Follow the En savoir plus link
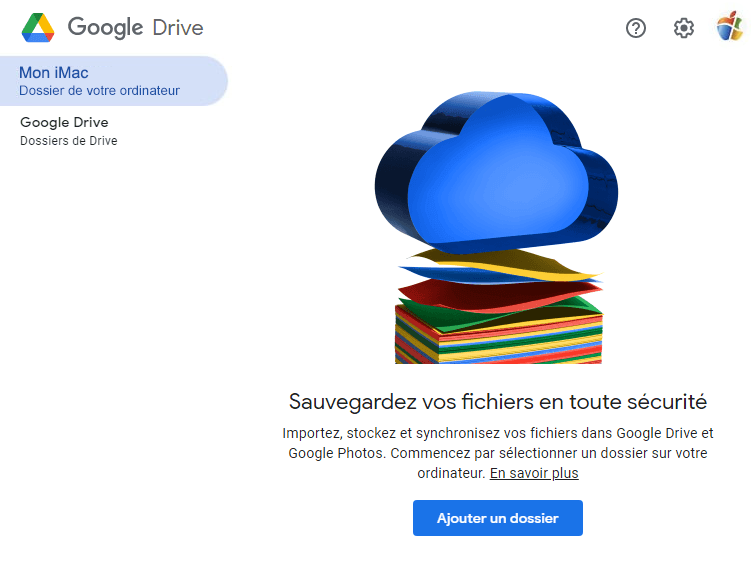 (x=534, y=473)
